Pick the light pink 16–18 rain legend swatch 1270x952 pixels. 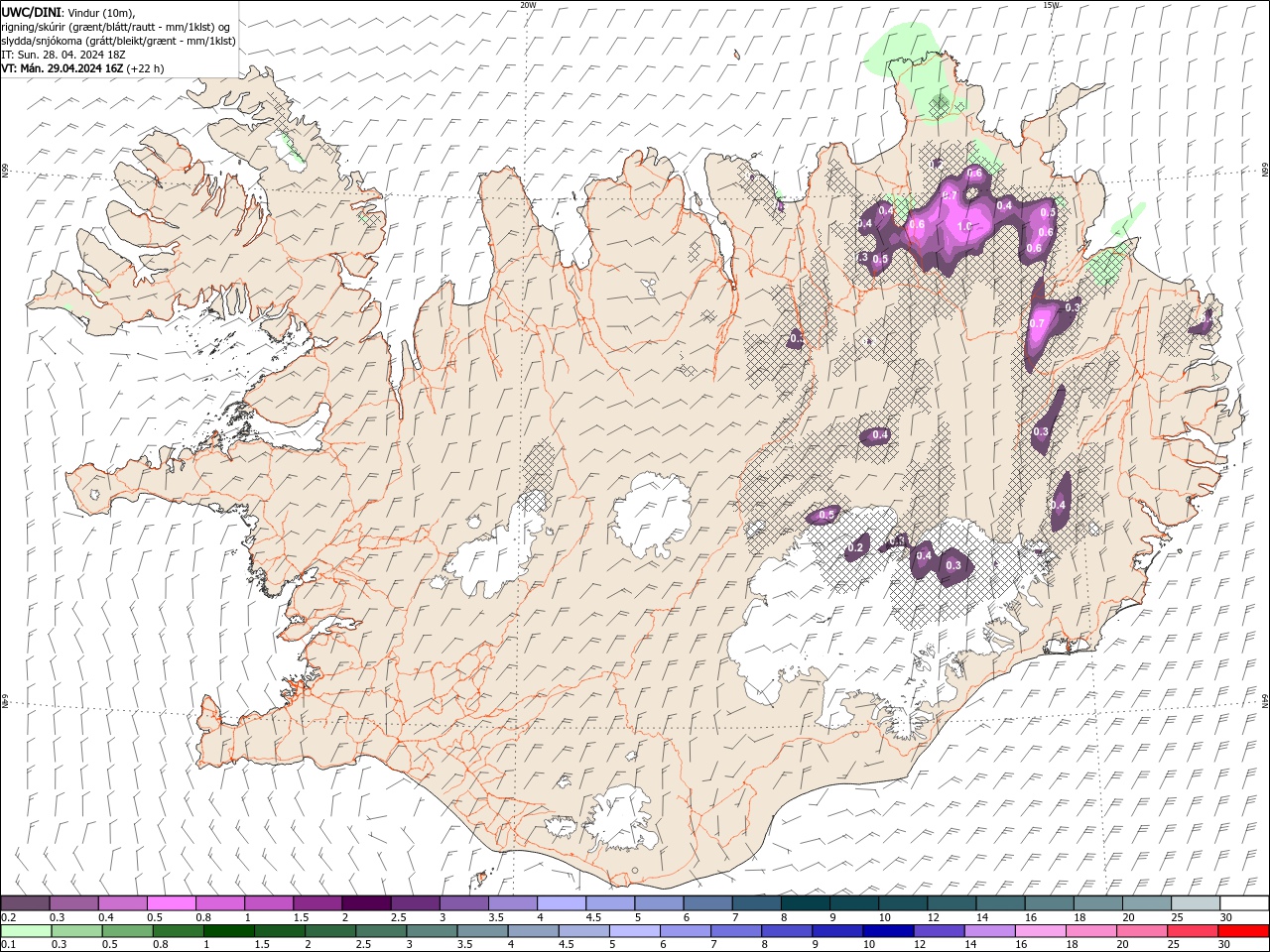click(1042, 930)
